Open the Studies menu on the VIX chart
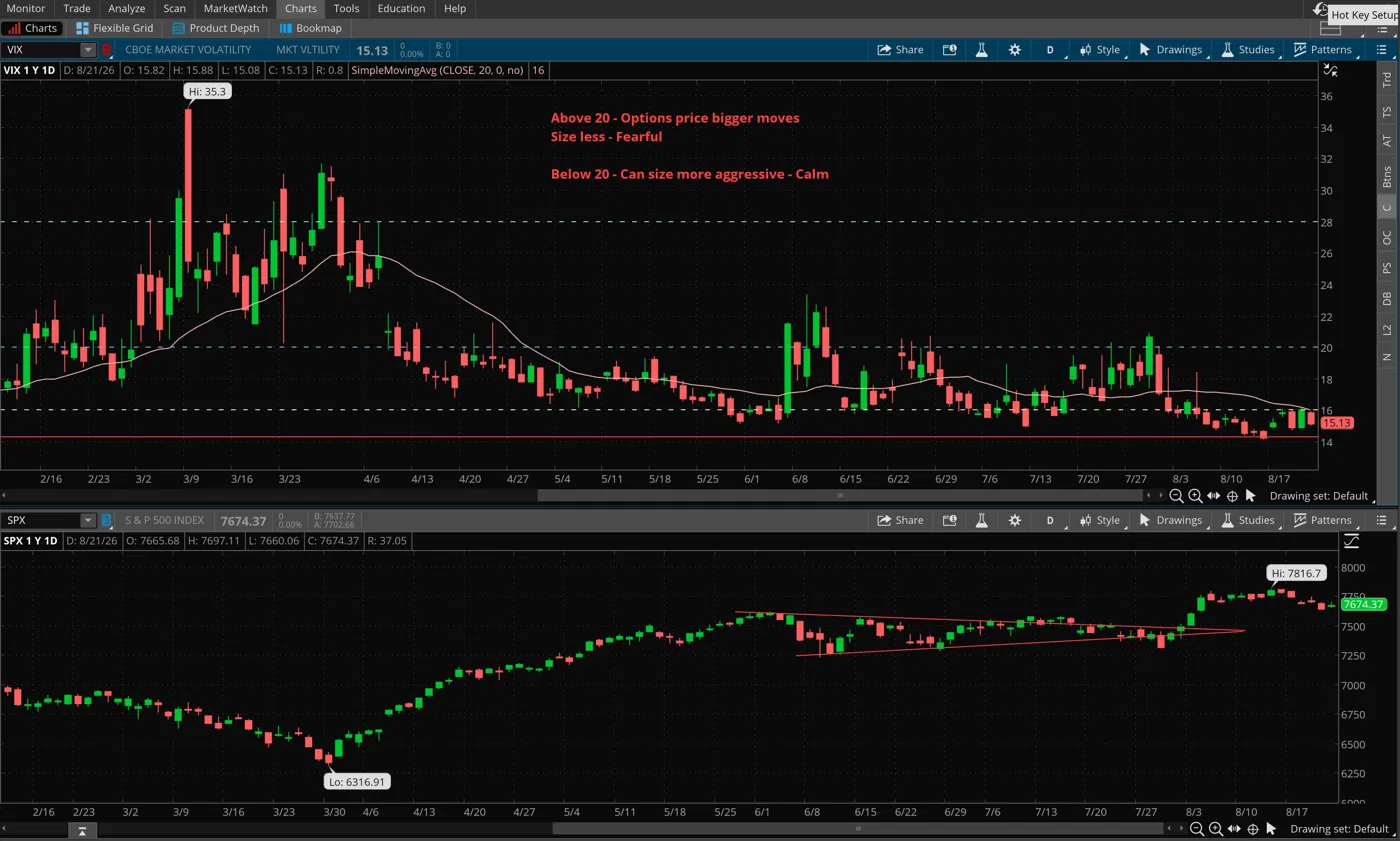The image size is (1400, 841). [1246, 49]
